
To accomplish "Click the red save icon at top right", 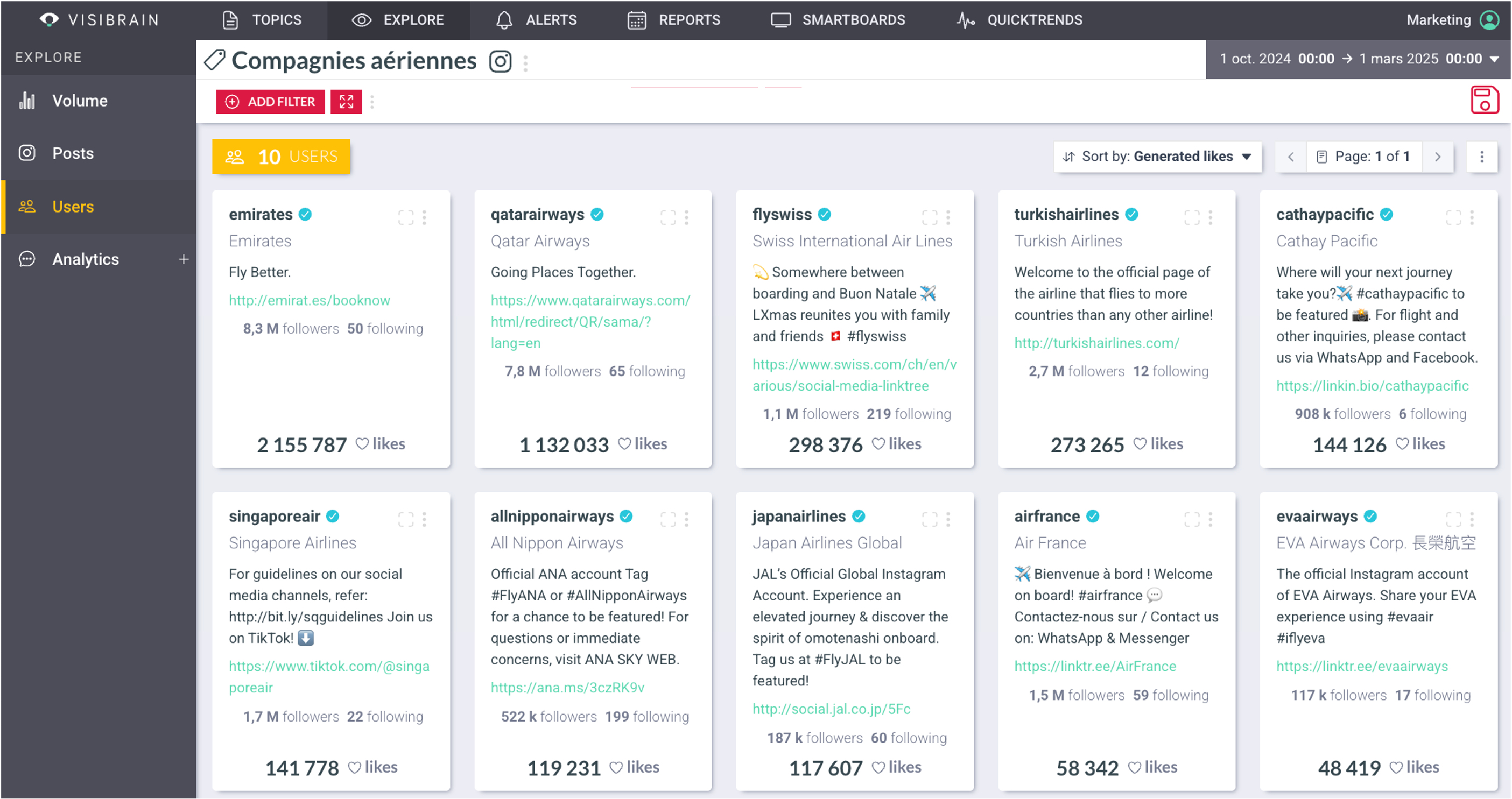I will click(1485, 100).
